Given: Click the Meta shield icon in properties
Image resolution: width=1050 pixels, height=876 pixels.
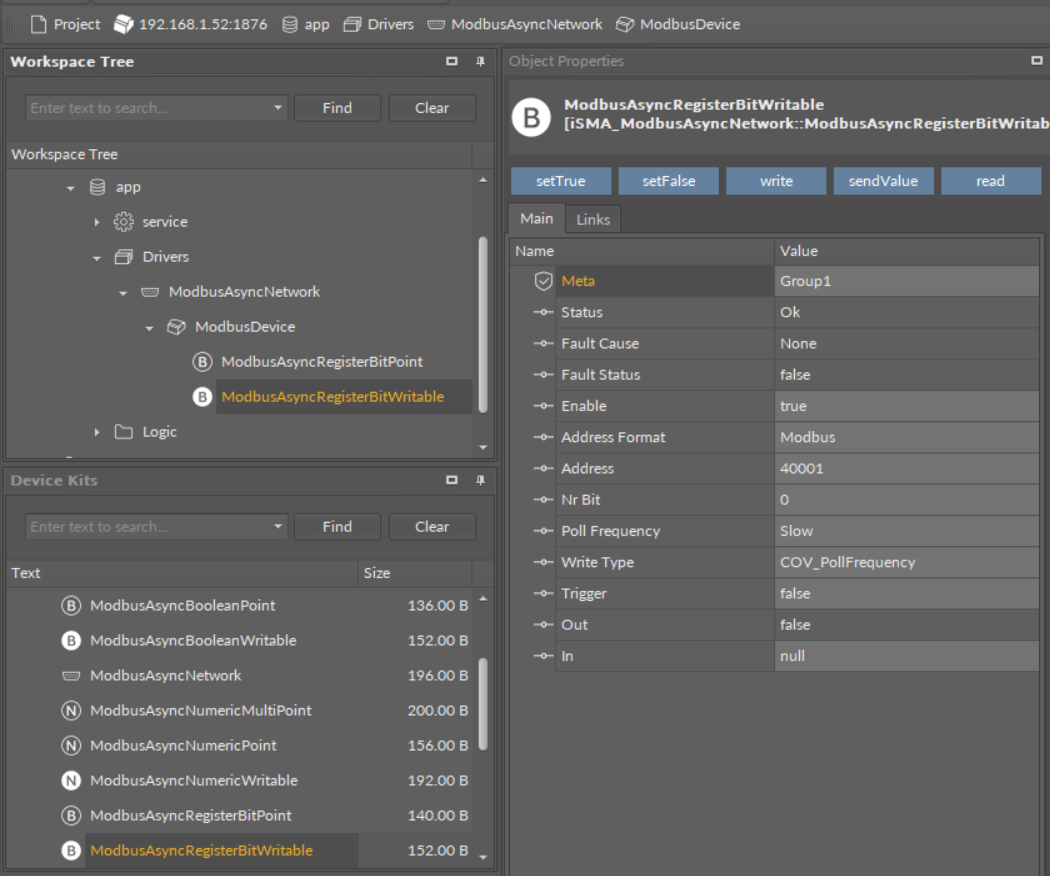Looking at the screenshot, I should click(543, 281).
